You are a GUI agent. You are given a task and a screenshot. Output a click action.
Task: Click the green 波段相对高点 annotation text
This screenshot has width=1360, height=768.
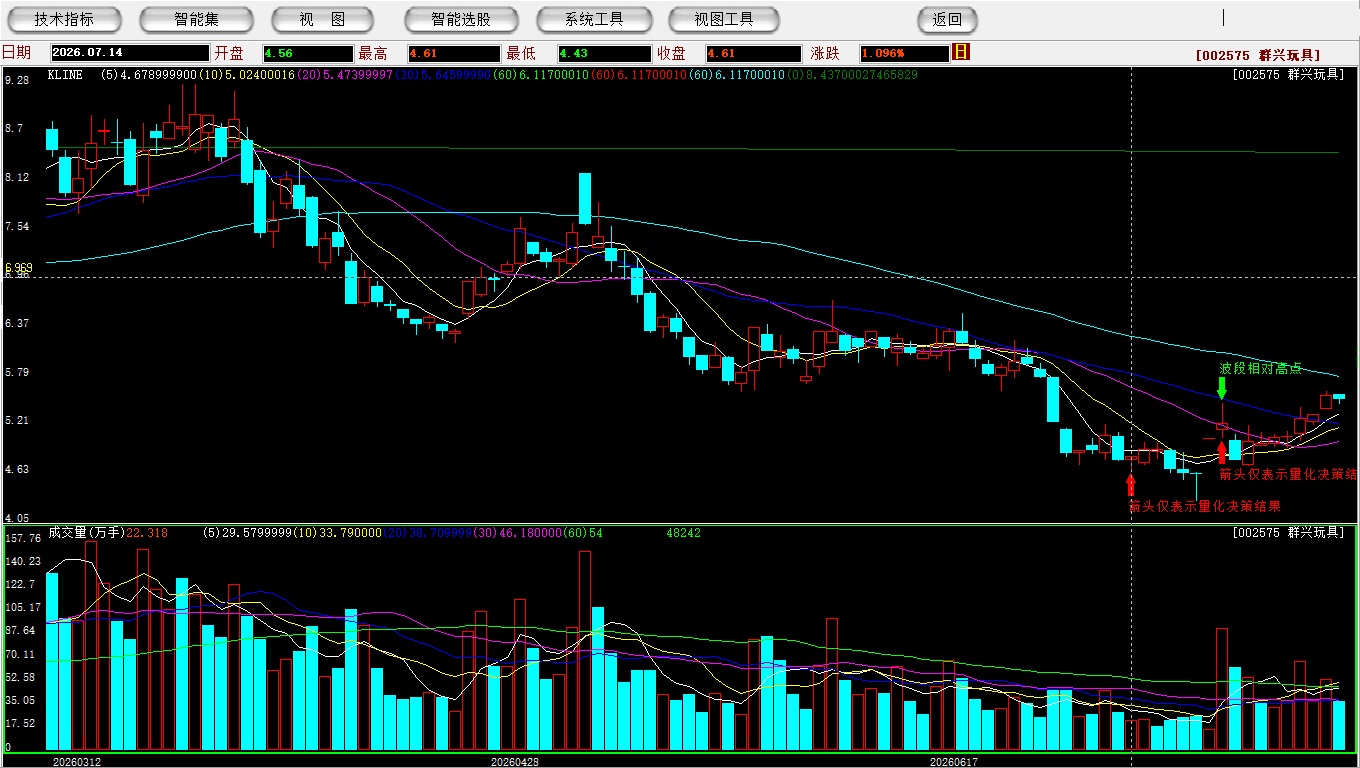[1260, 368]
